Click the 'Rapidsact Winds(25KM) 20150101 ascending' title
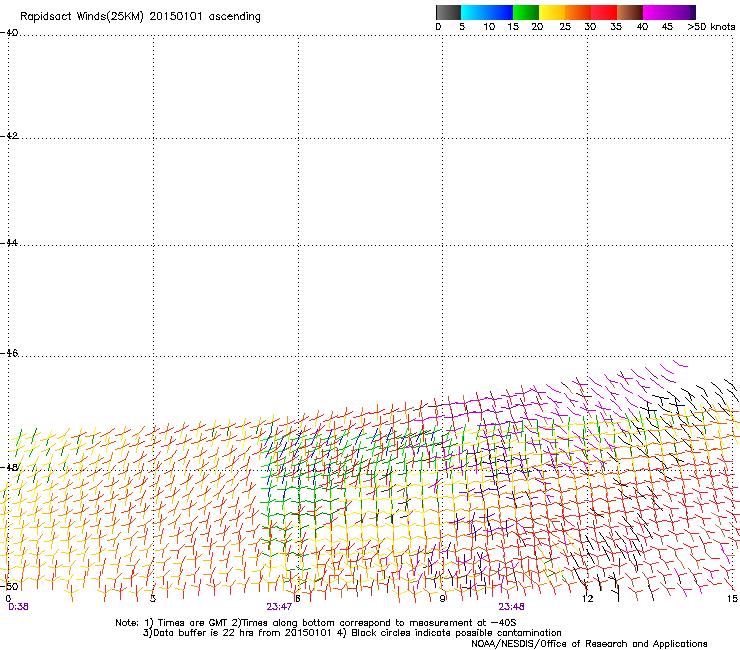 140,17
